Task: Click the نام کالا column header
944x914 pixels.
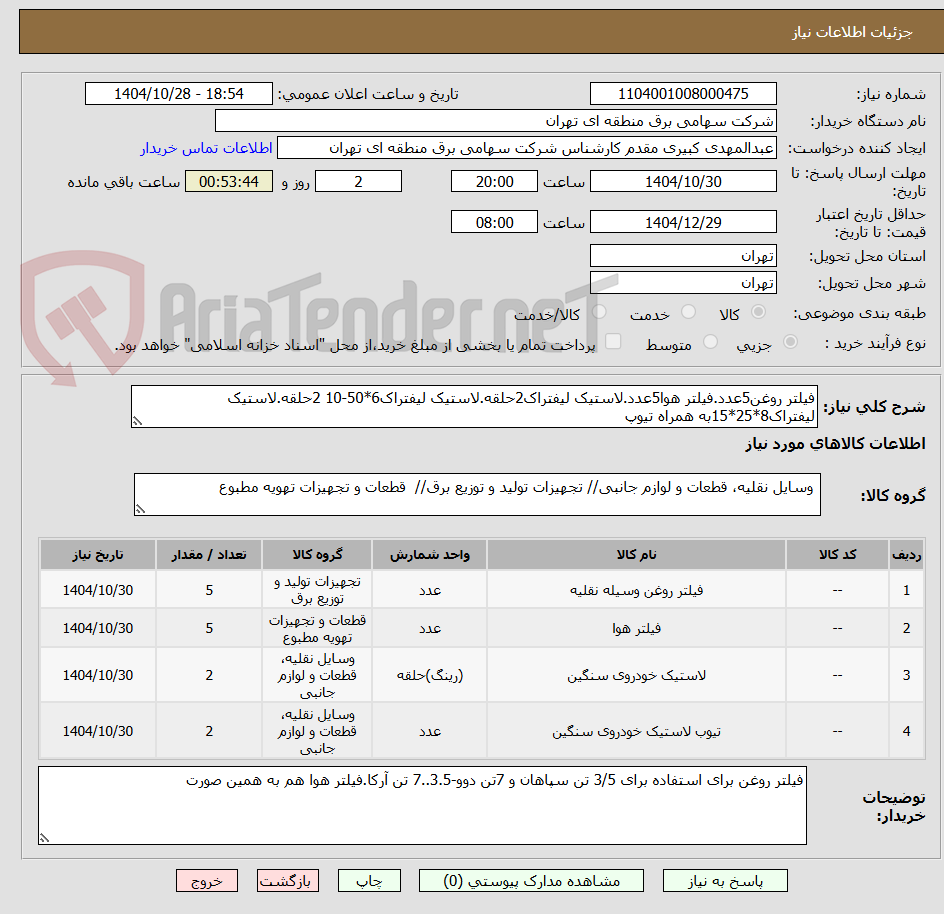Action: (636, 555)
